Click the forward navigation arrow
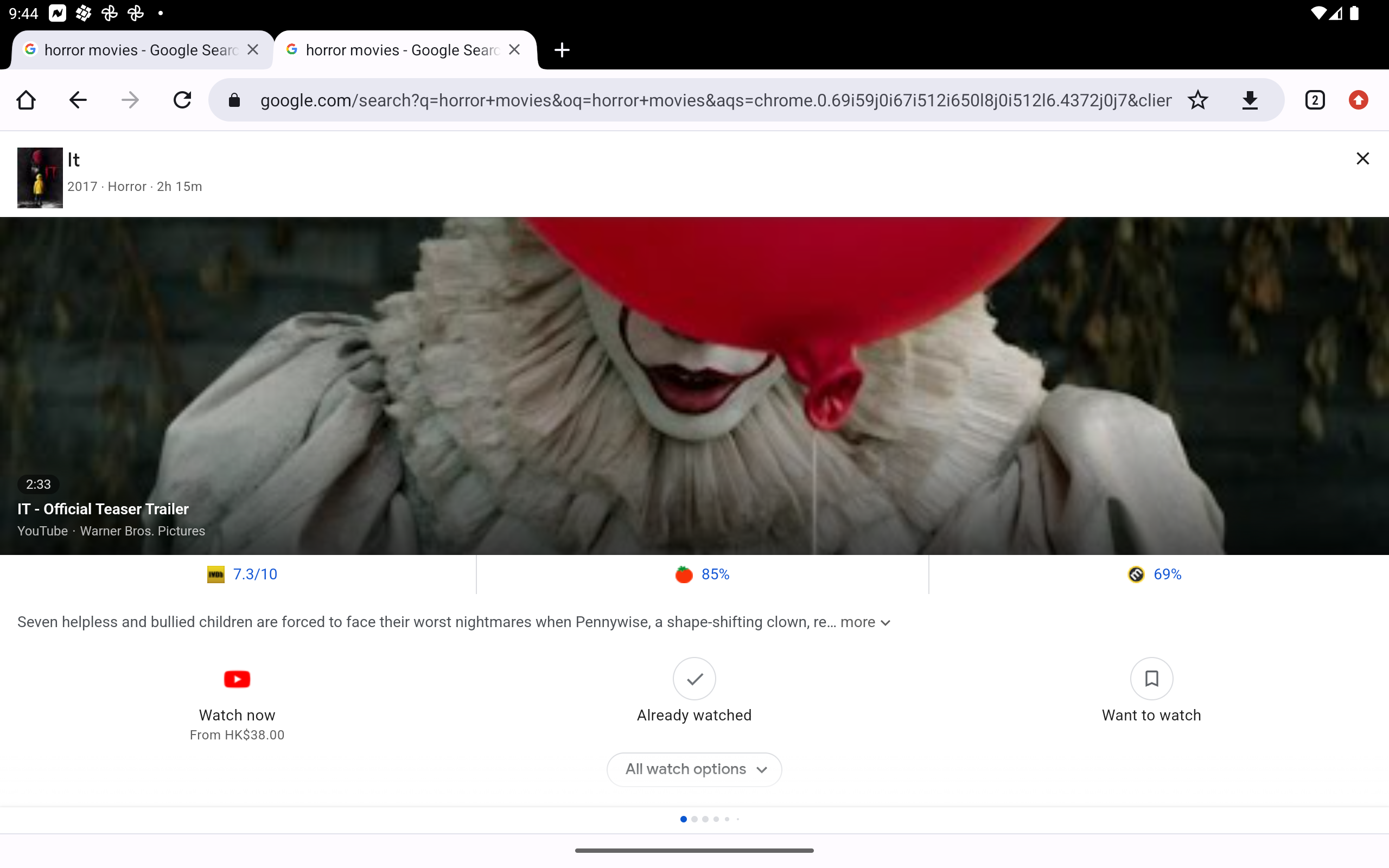 coord(130,100)
